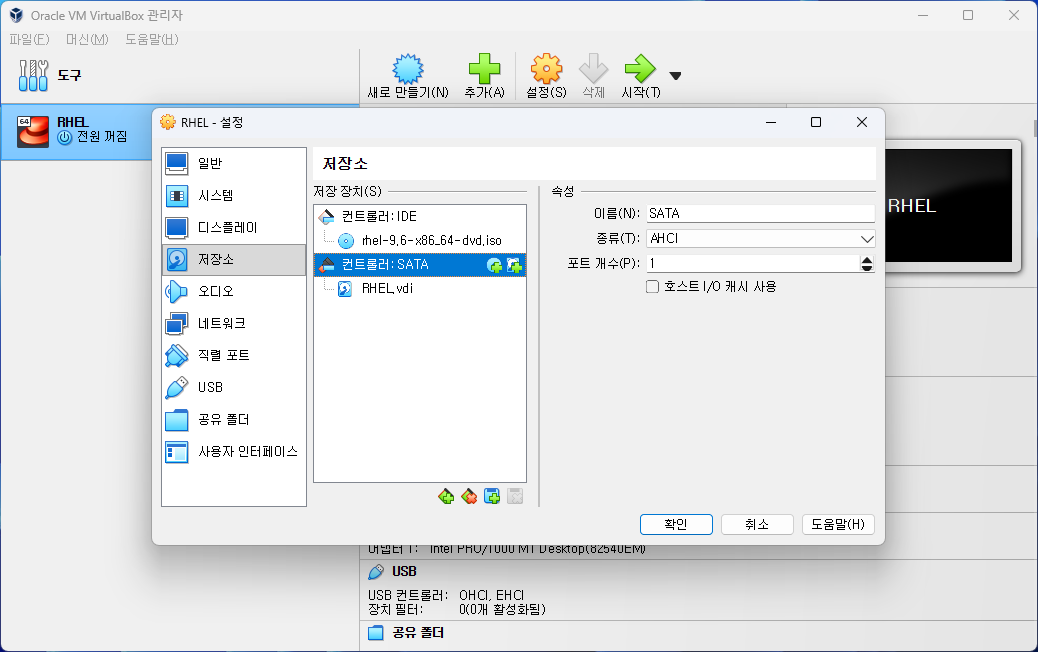Open the 파일(F) menu
The height and width of the screenshot is (652, 1038).
coord(29,40)
